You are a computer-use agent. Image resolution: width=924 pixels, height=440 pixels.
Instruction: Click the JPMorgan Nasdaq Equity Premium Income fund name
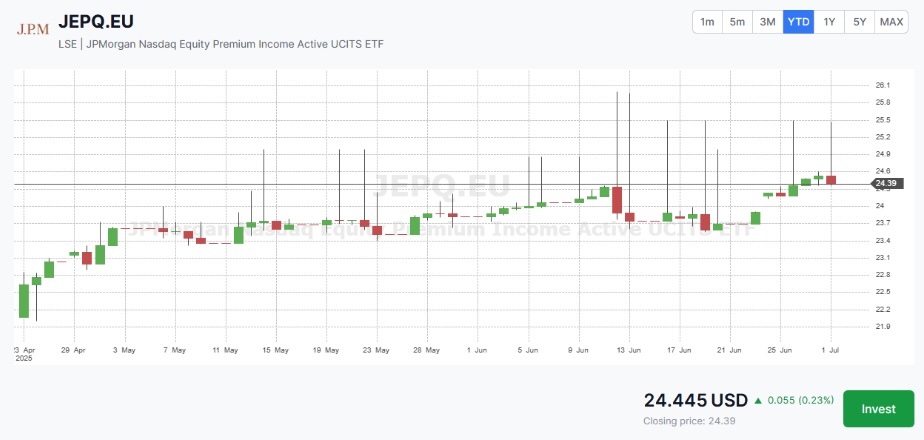[x=235, y=44]
